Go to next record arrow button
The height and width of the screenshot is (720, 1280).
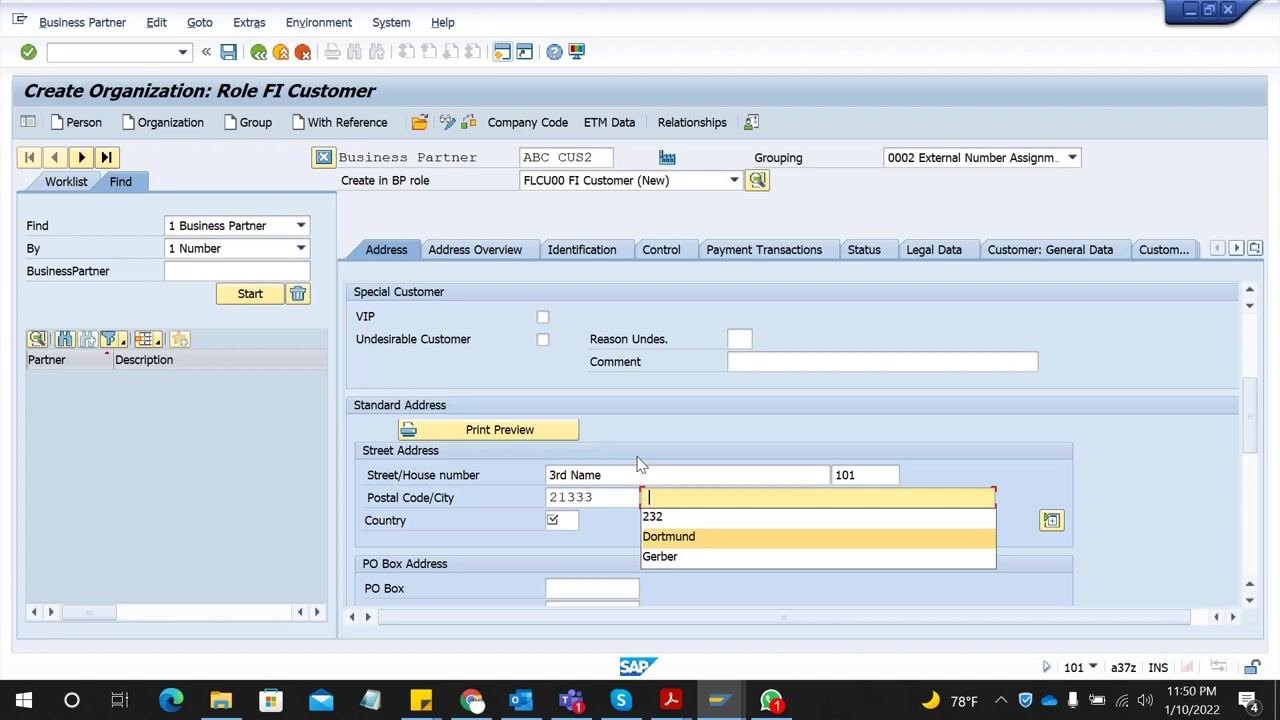tap(81, 157)
